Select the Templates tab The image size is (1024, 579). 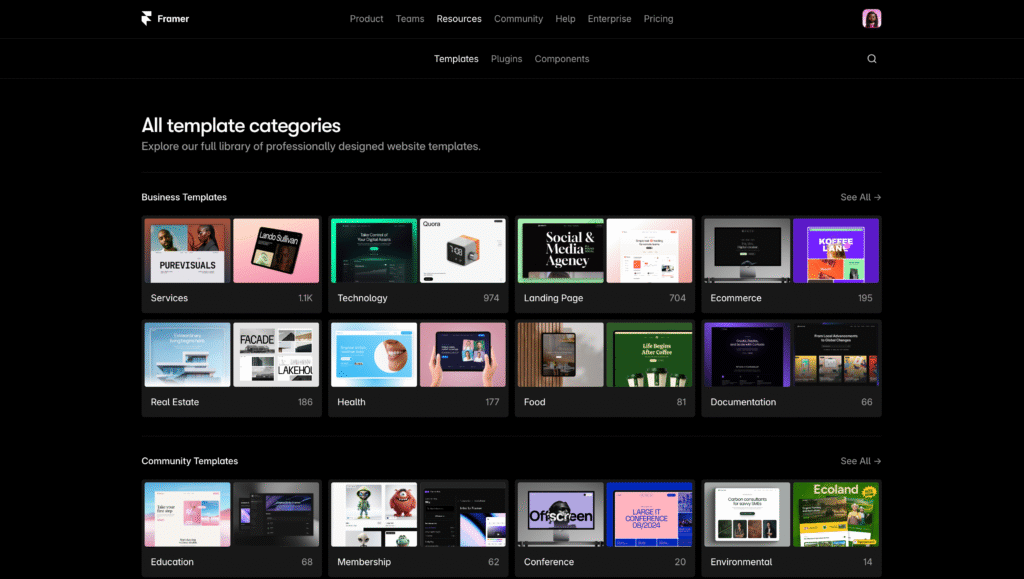click(456, 59)
